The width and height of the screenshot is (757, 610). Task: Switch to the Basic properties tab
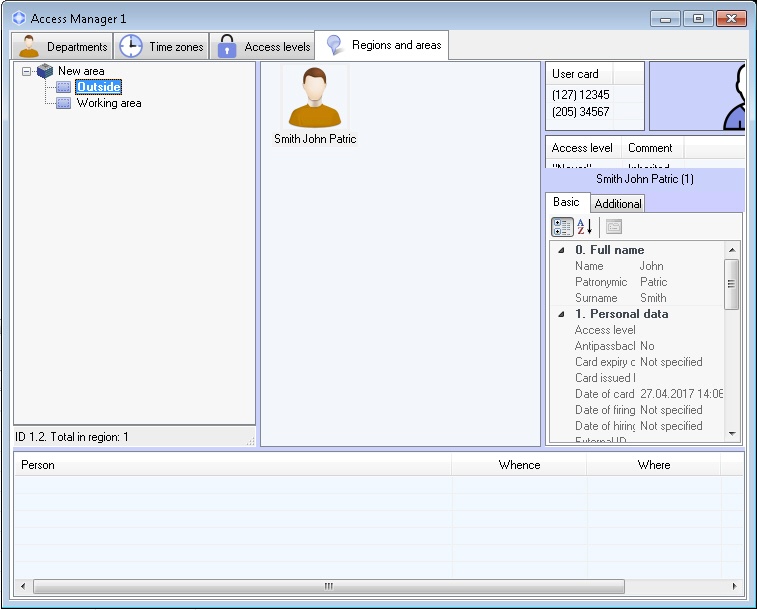click(x=567, y=202)
